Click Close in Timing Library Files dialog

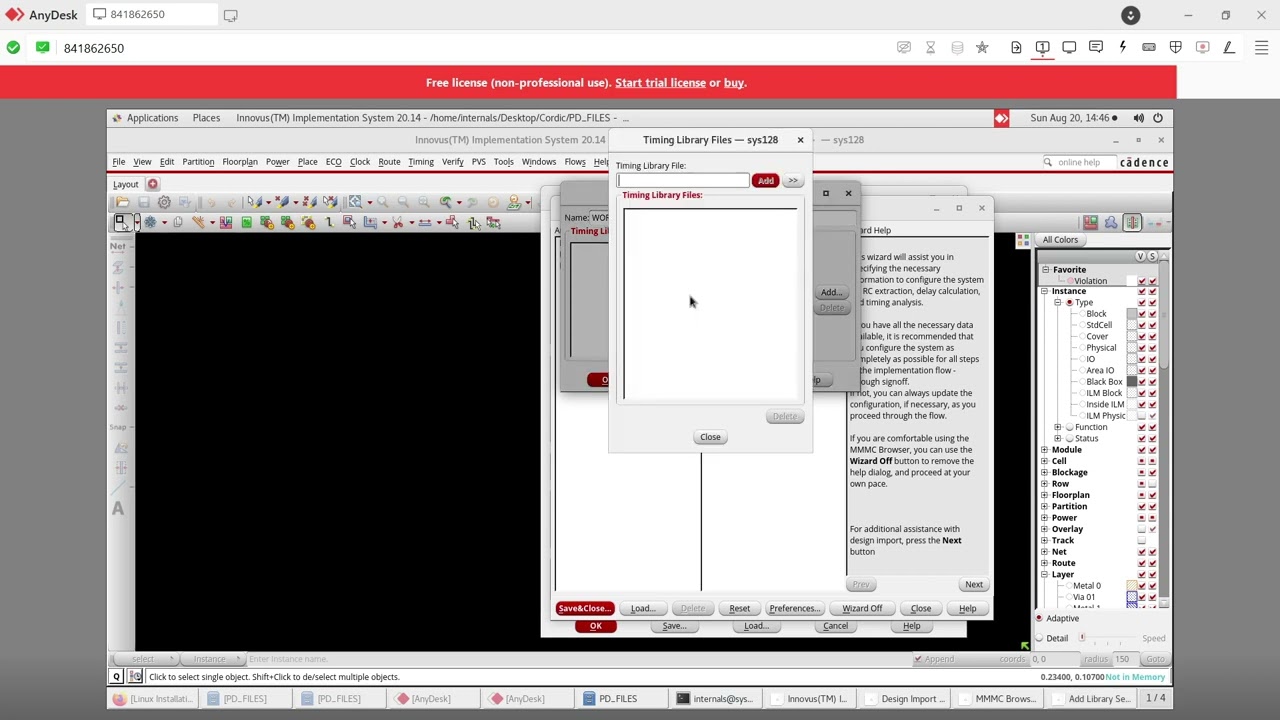pyautogui.click(x=710, y=437)
